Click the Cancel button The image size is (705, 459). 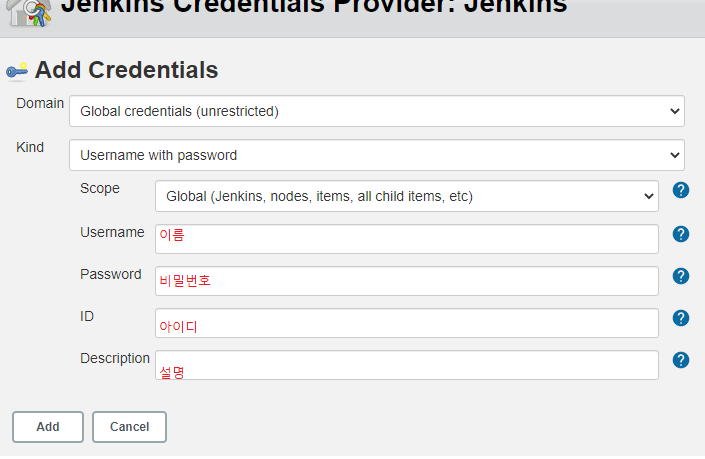(129, 427)
